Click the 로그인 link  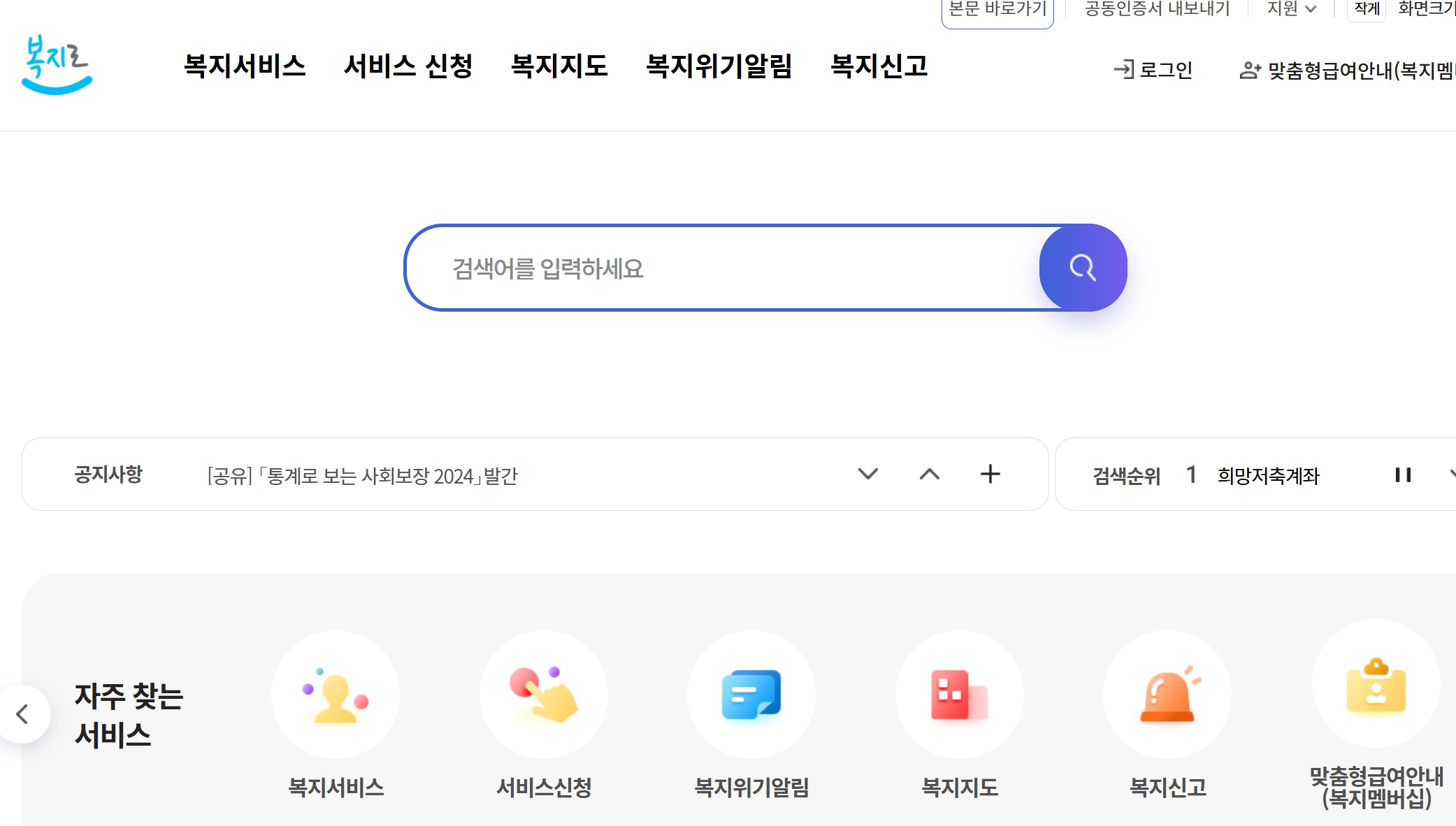coord(1164,70)
